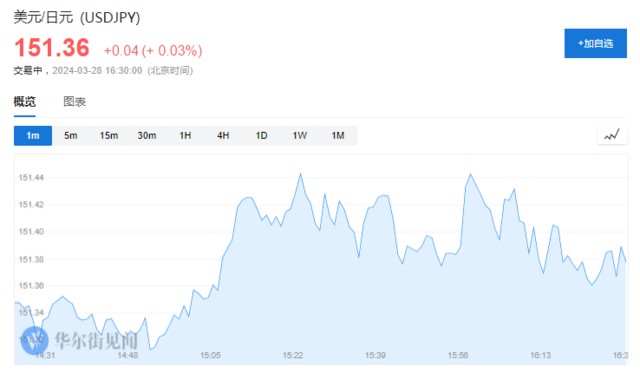Click the +0.04 (+0.03%) change value
640x373 pixels.
pyautogui.click(x=153, y=51)
